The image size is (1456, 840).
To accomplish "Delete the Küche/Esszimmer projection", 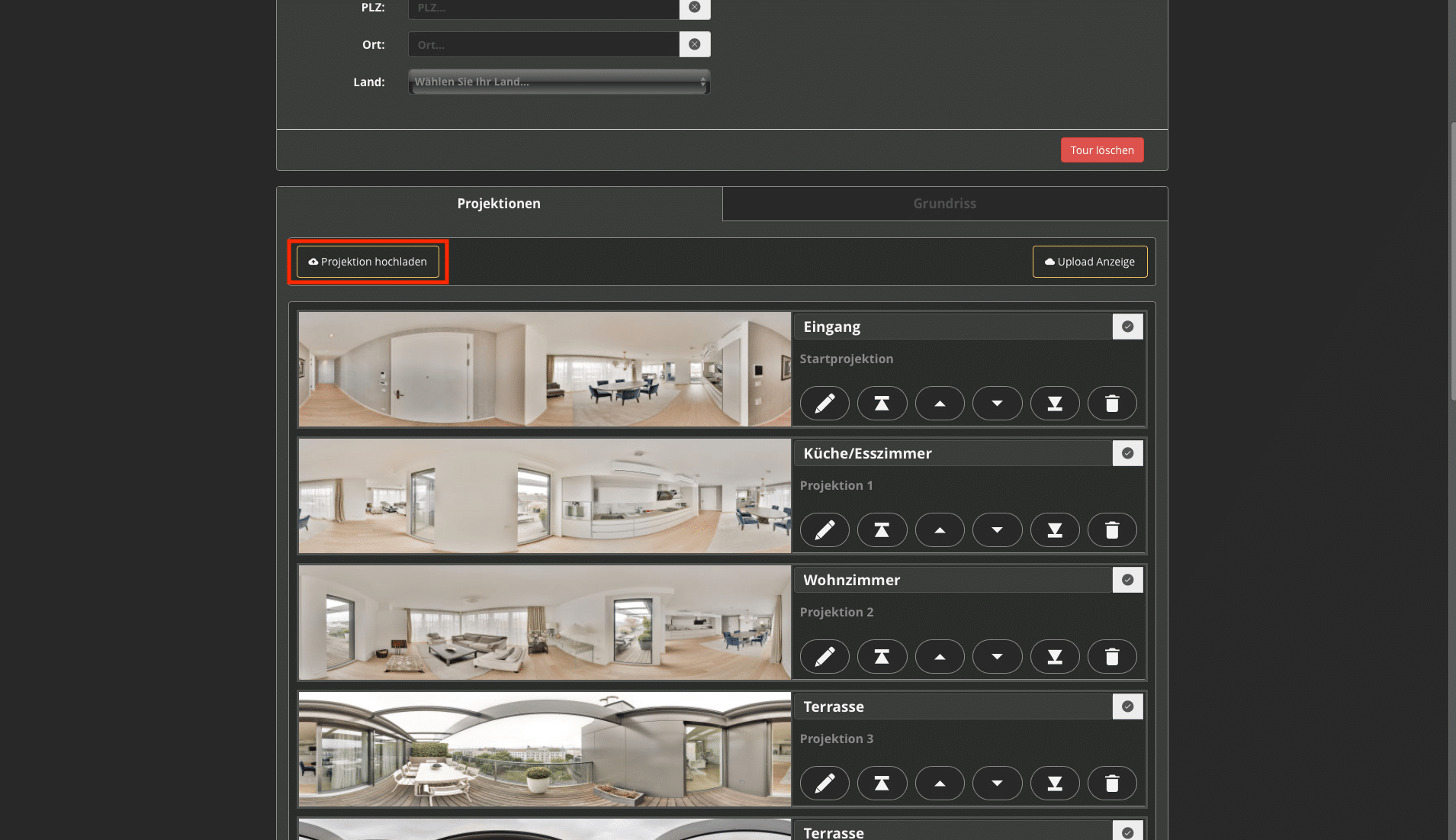I will coord(1112,530).
